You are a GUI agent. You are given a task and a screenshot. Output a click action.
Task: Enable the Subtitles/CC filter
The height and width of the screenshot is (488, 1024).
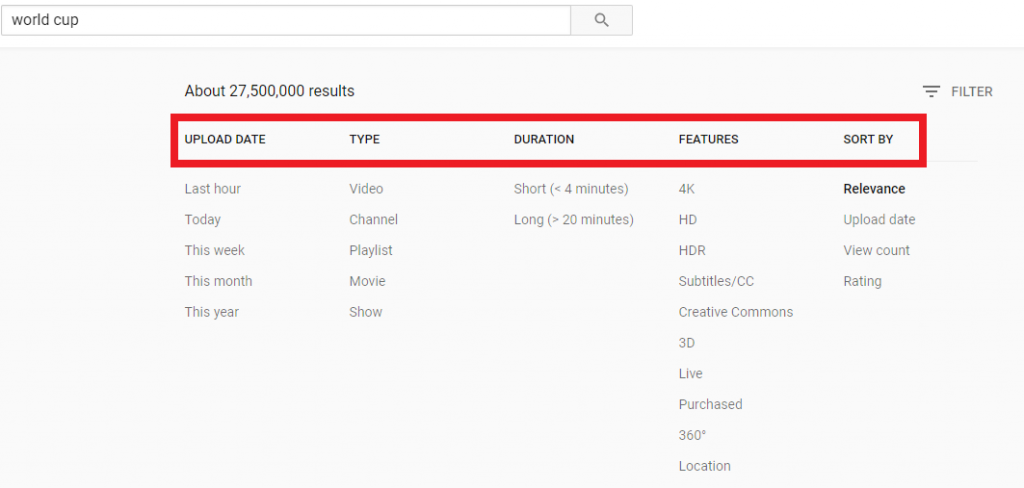[716, 281]
